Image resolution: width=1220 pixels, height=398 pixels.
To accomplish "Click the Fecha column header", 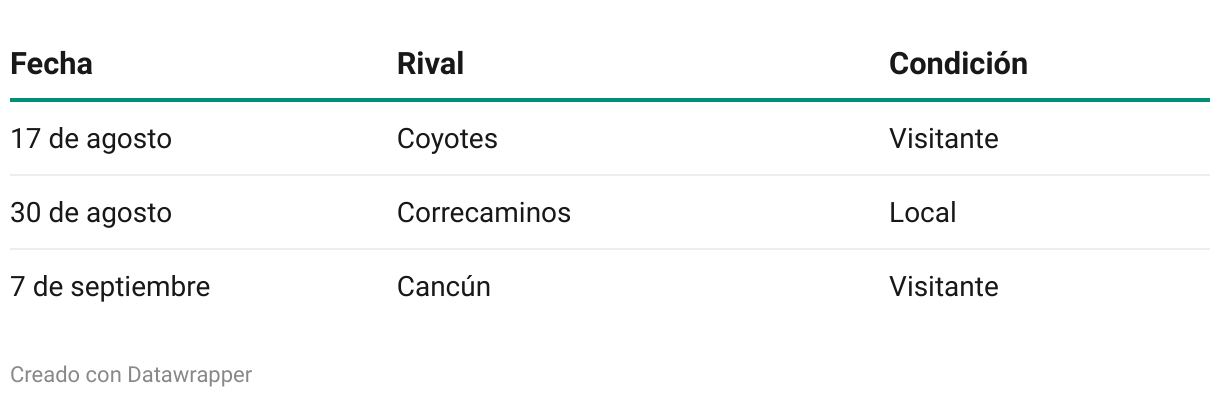I will click(x=51, y=64).
